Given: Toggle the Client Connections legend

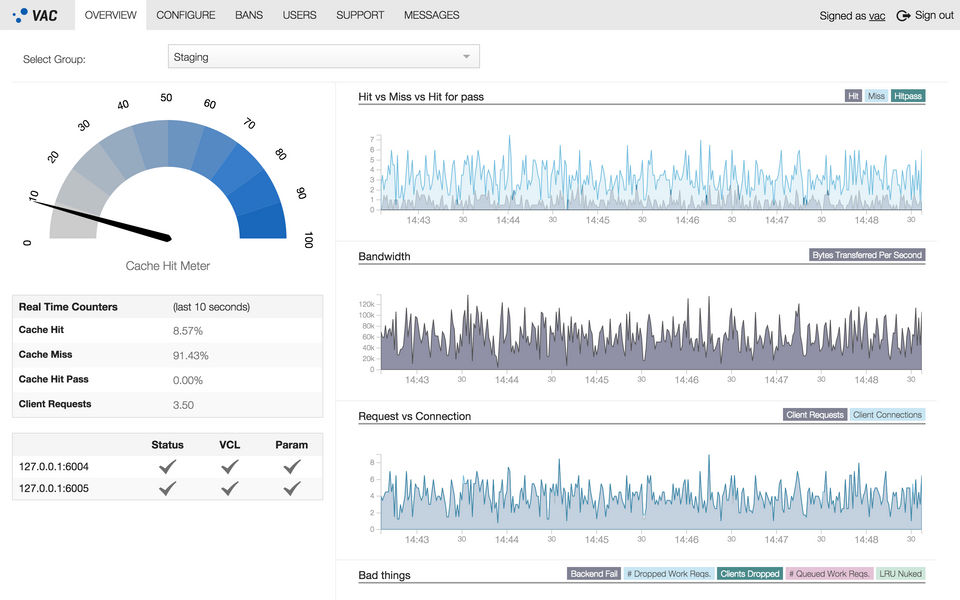Looking at the screenshot, I should (x=887, y=414).
